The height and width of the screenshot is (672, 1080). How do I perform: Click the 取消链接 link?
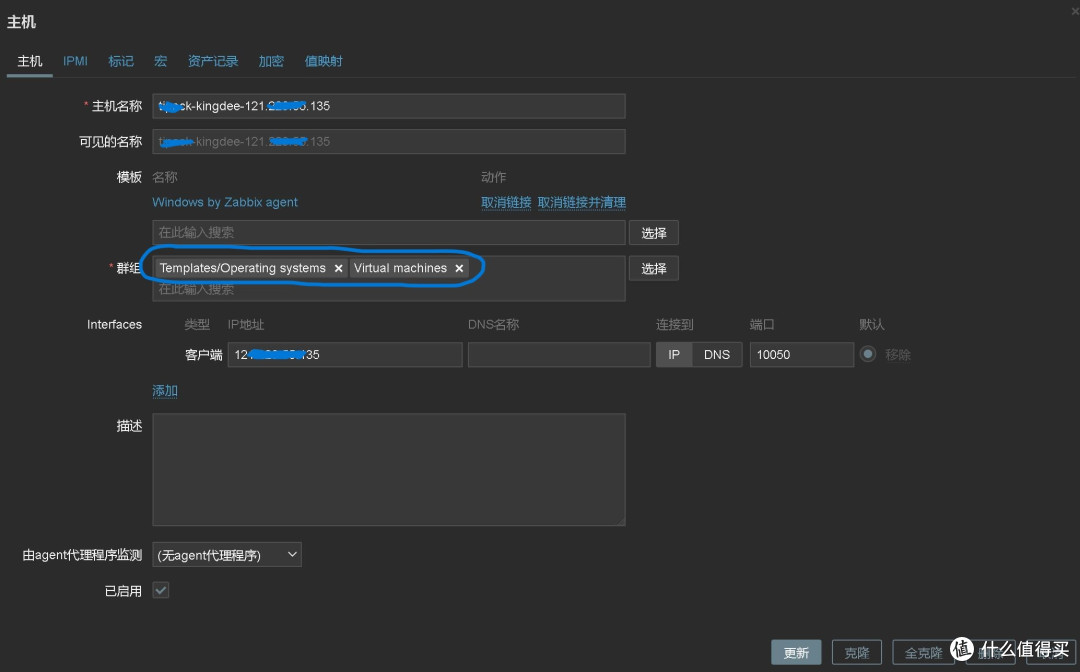[x=506, y=202]
